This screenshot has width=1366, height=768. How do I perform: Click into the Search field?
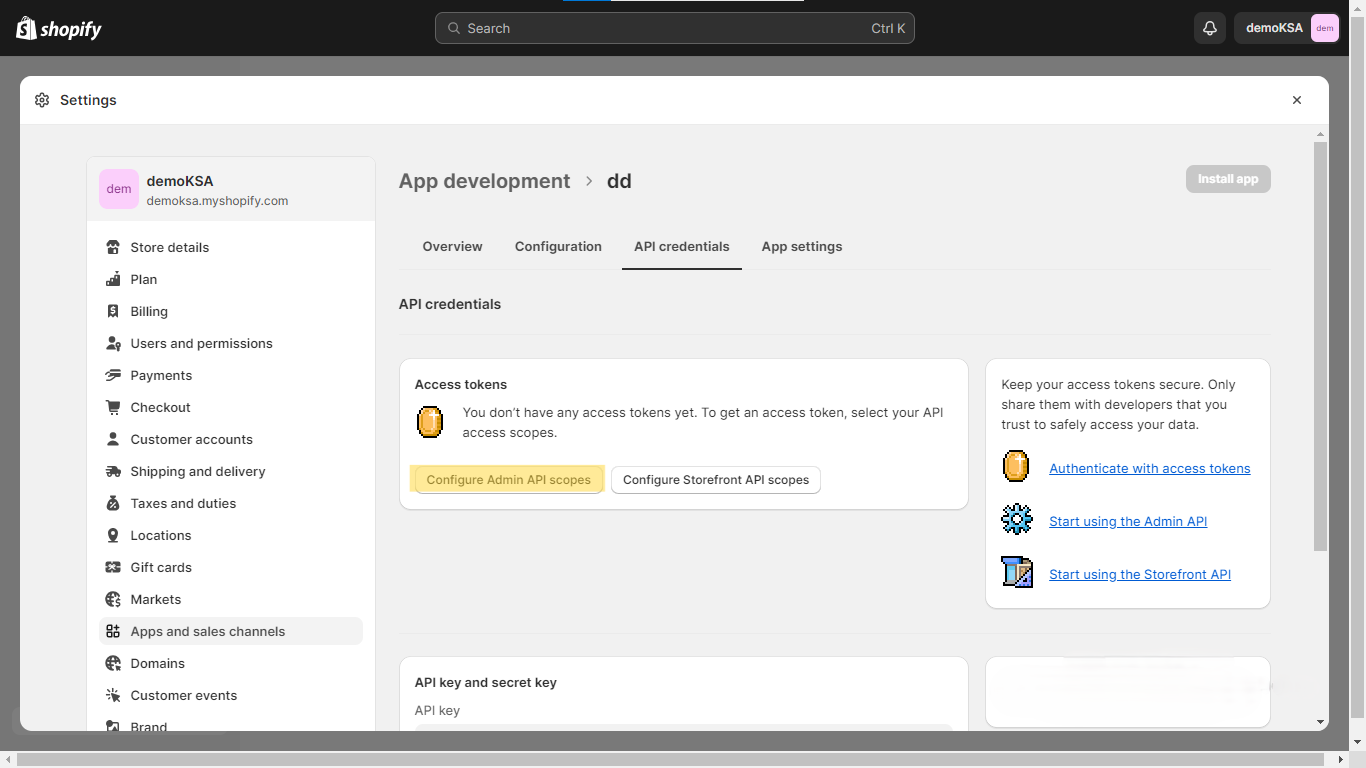click(674, 28)
